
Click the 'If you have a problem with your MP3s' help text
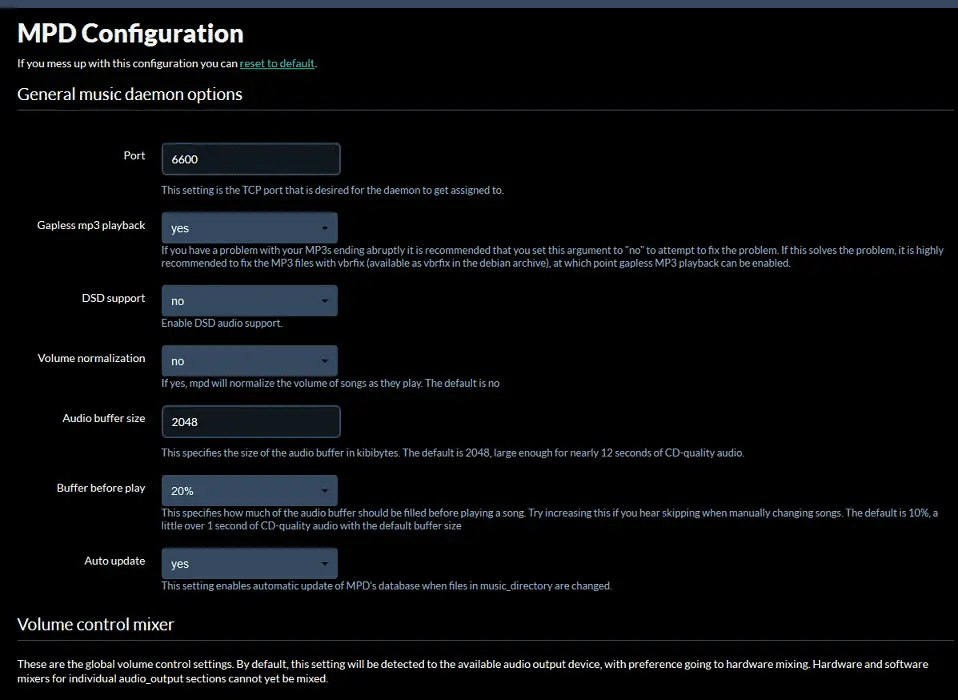(552, 257)
